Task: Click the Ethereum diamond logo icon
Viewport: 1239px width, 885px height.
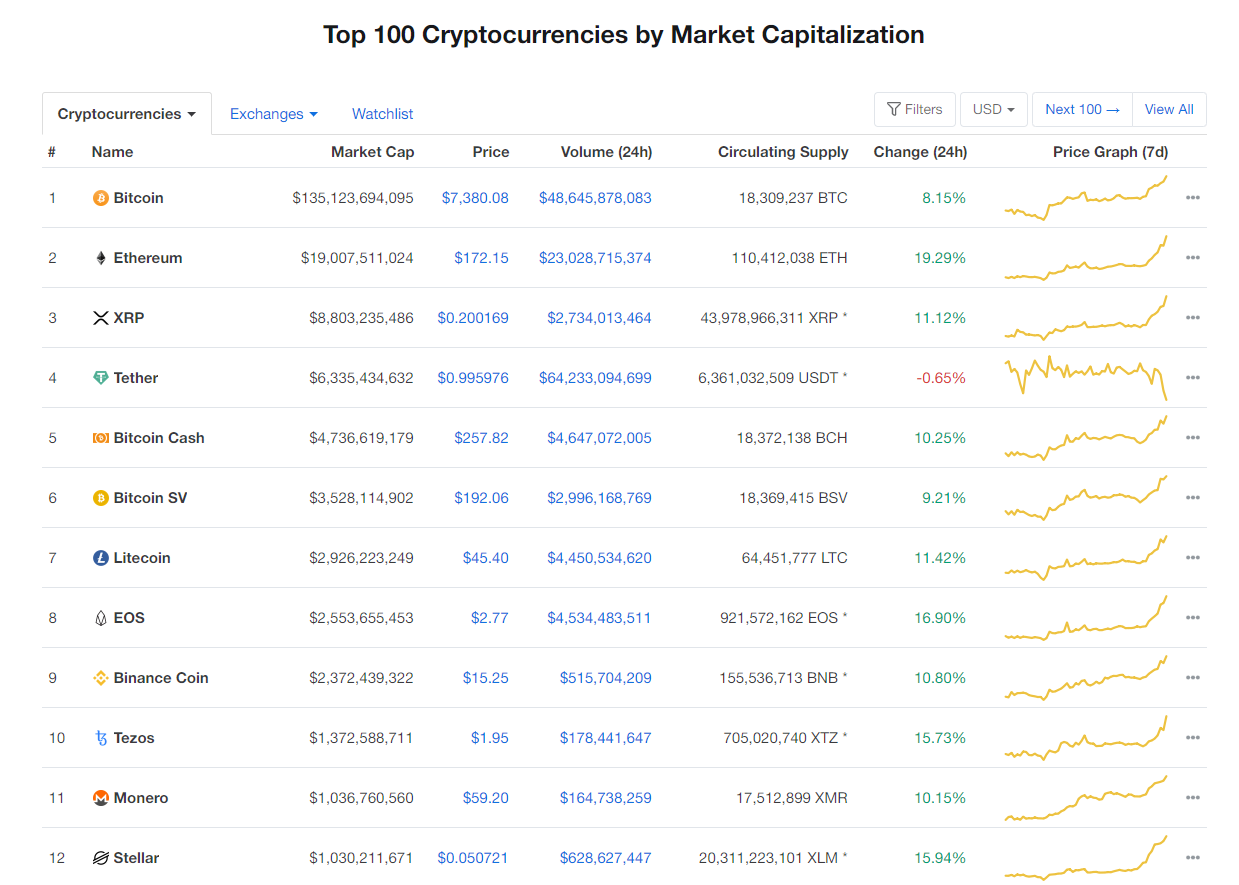Action: tap(100, 258)
